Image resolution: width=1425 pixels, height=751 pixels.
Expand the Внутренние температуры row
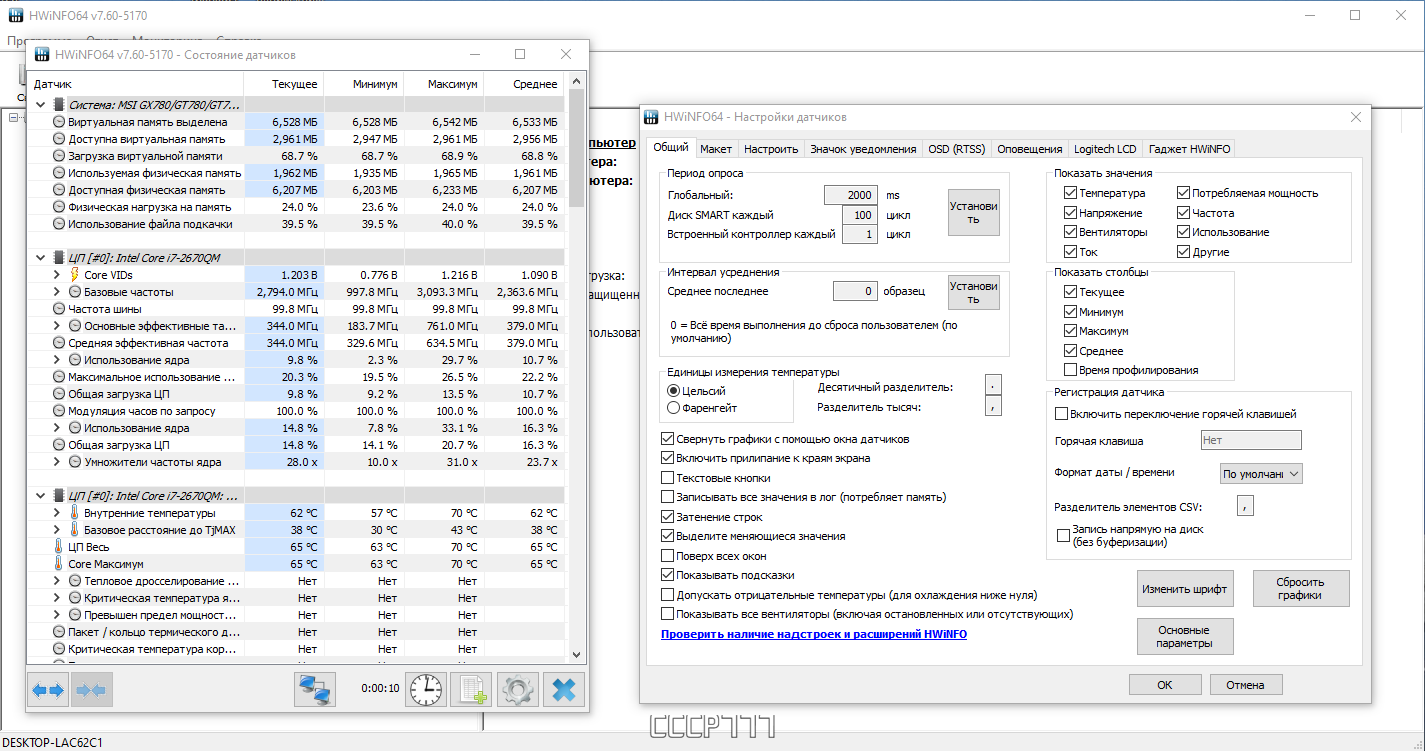pos(57,513)
